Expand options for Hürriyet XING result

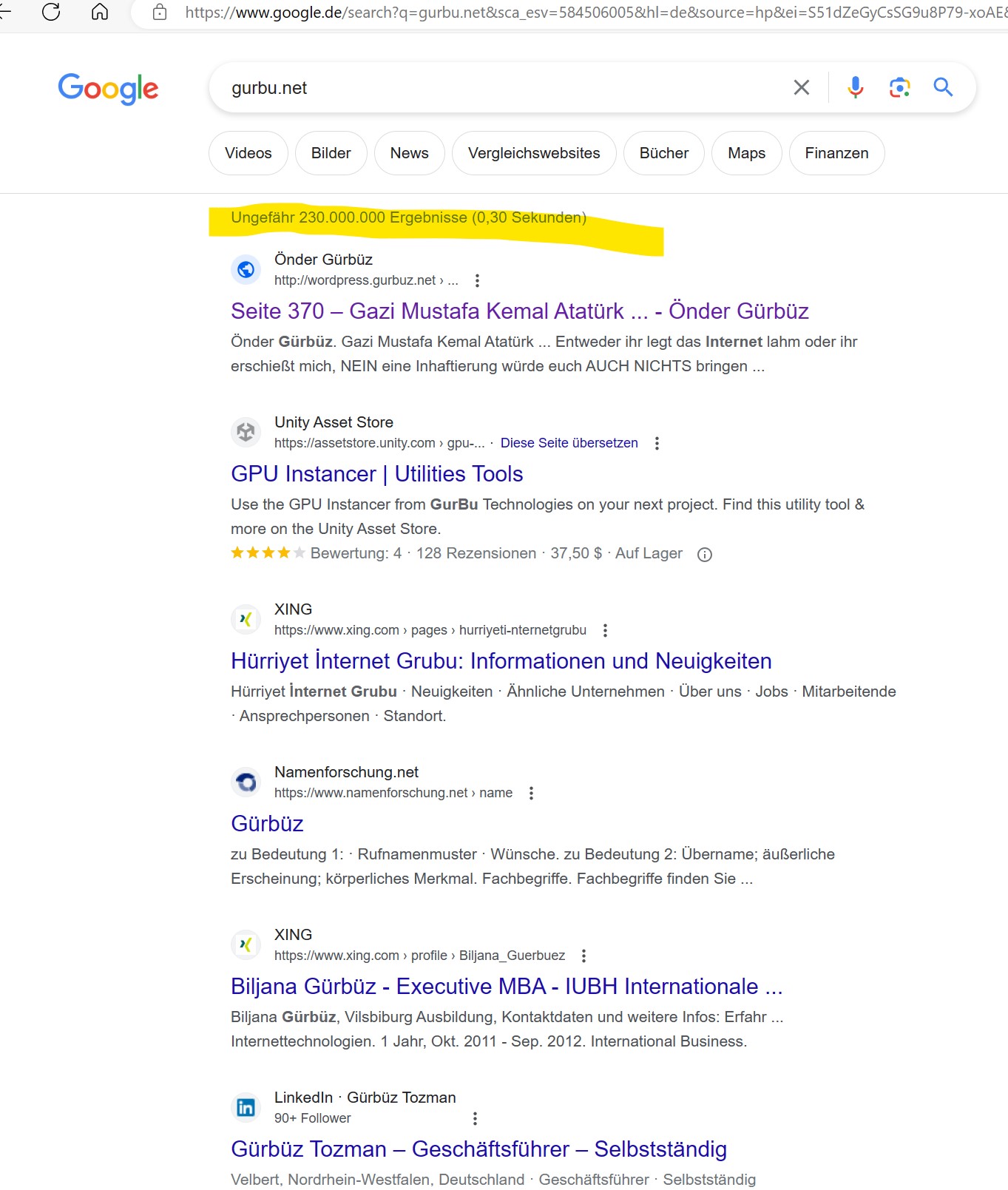pos(605,630)
